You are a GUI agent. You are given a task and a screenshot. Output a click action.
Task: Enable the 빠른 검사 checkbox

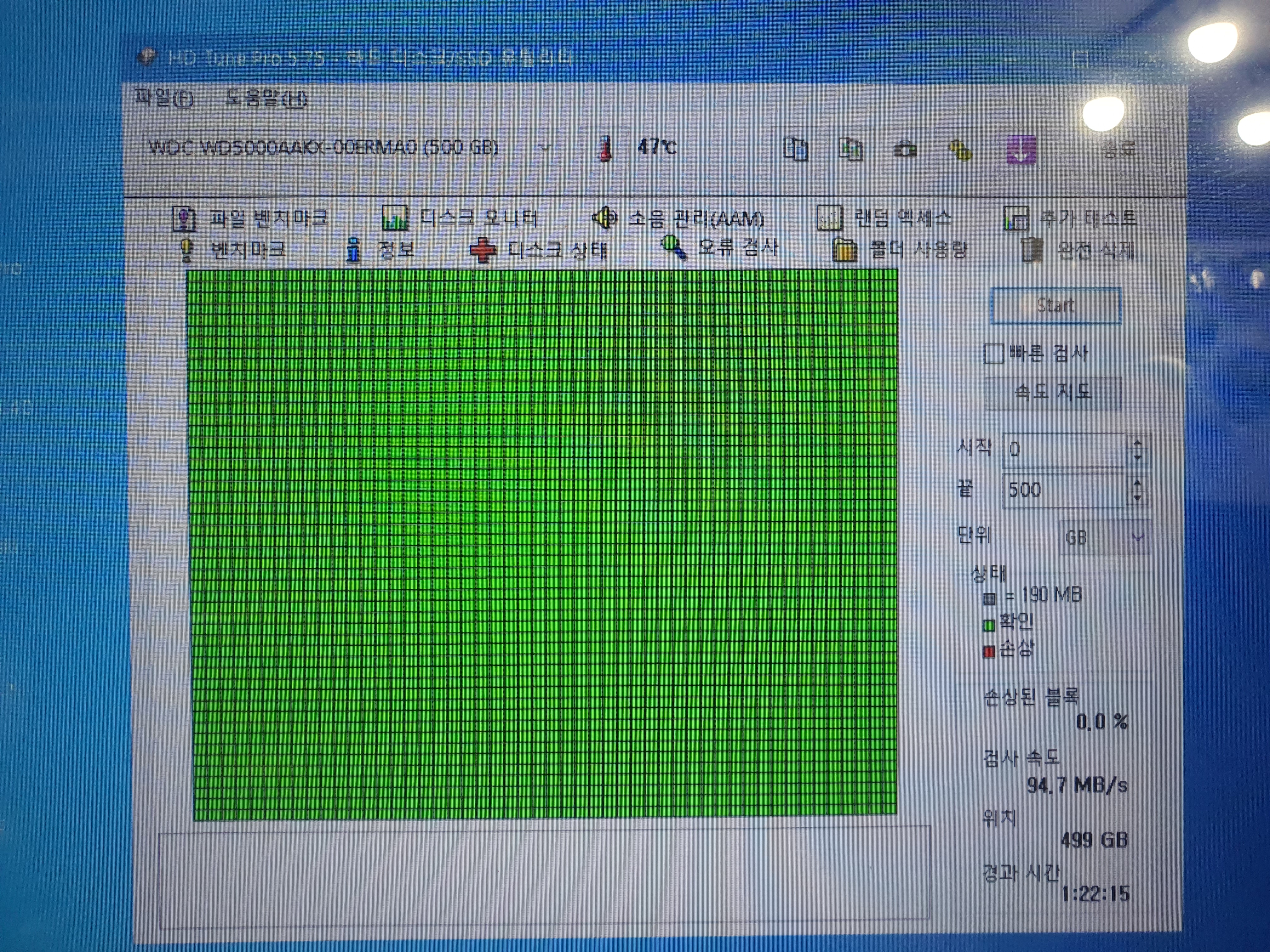(x=993, y=354)
